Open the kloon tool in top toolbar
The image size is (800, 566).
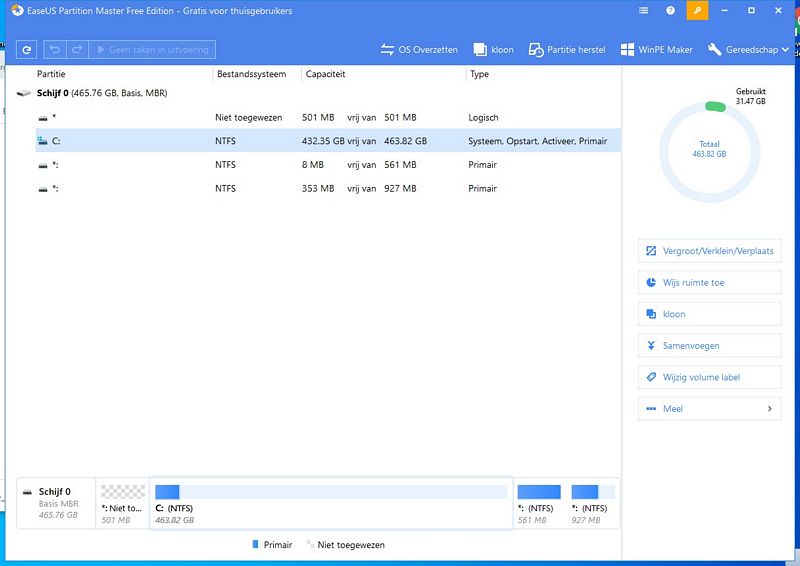[x=493, y=50]
